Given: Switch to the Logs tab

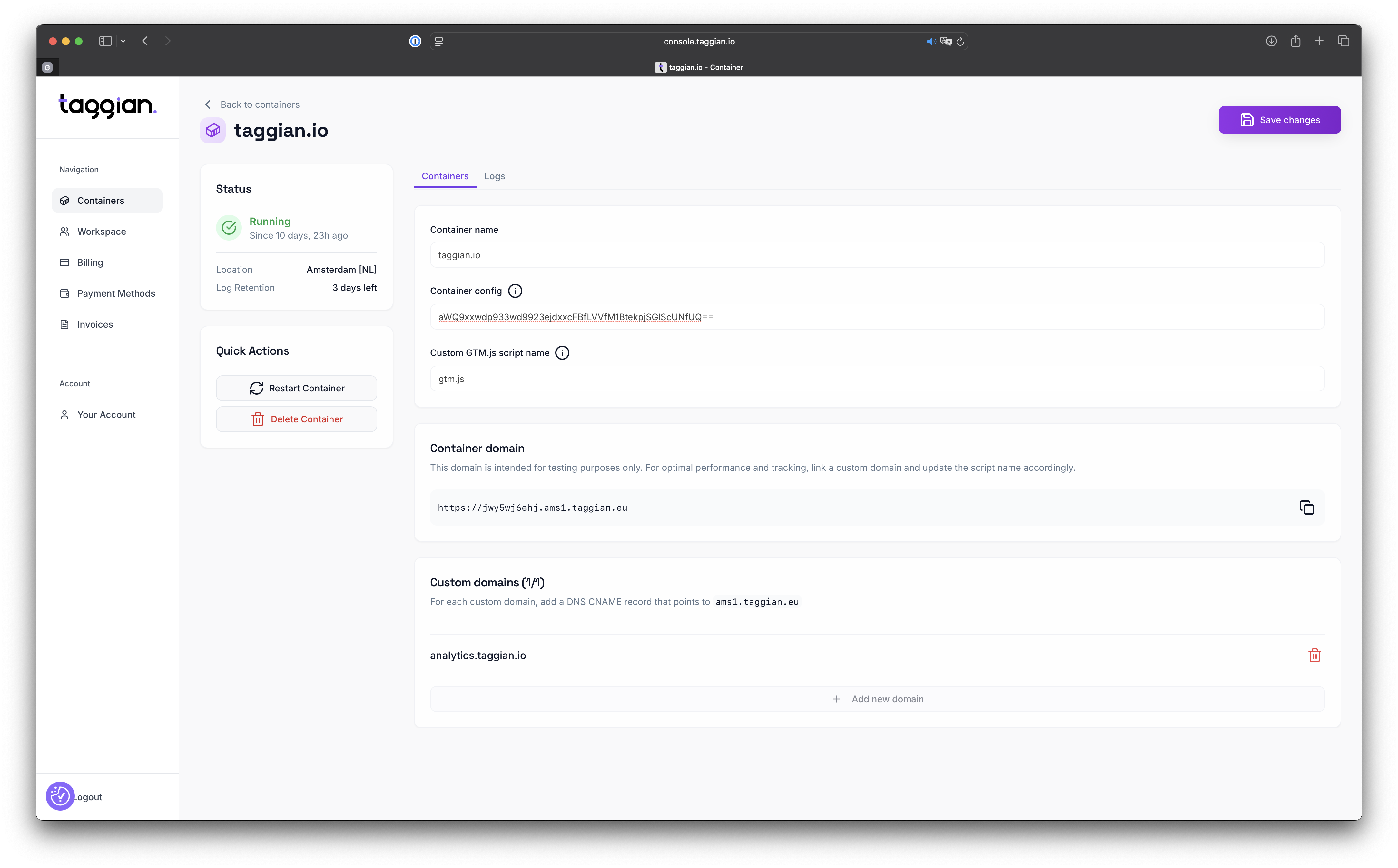Looking at the screenshot, I should coord(494,176).
